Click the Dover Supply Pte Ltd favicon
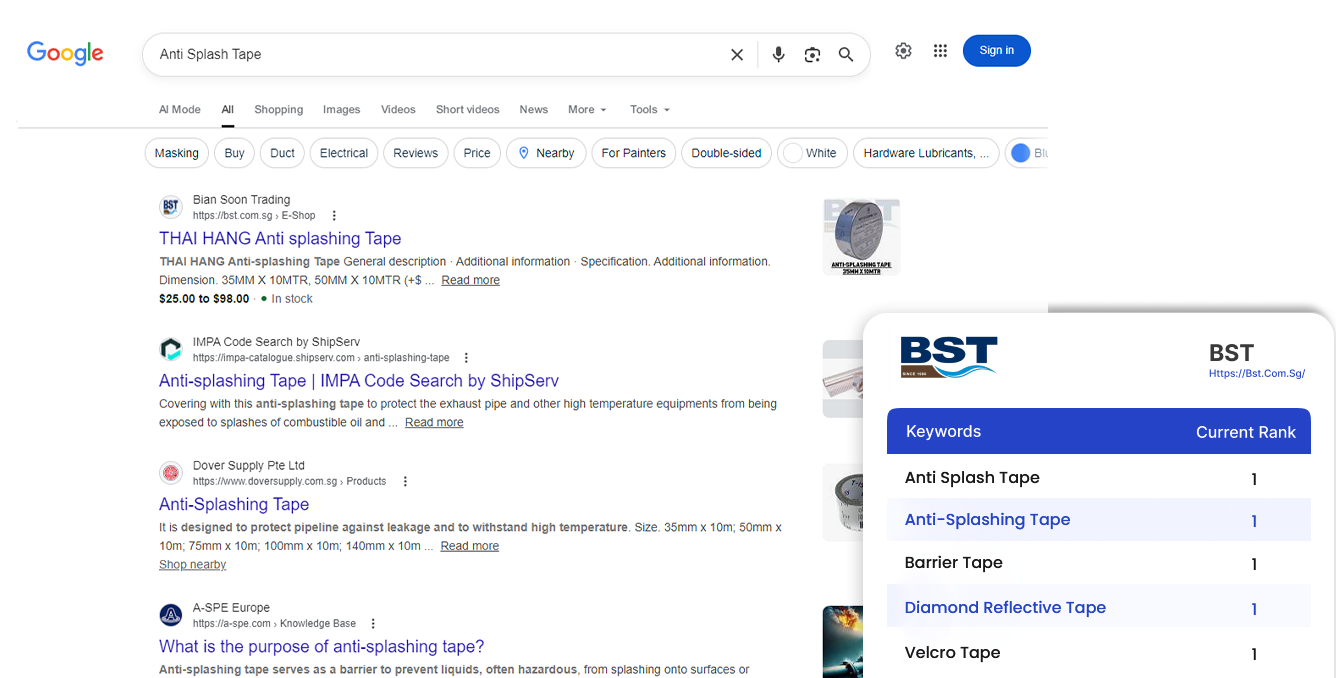 pyautogui.click(x=171, y=473)
